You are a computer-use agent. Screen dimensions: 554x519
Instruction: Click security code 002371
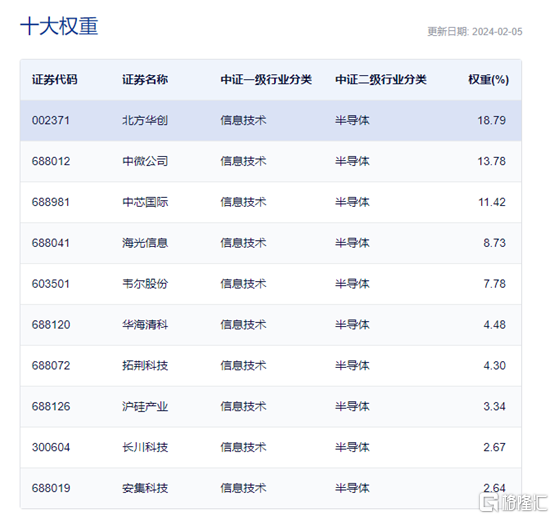coord(51,120)
